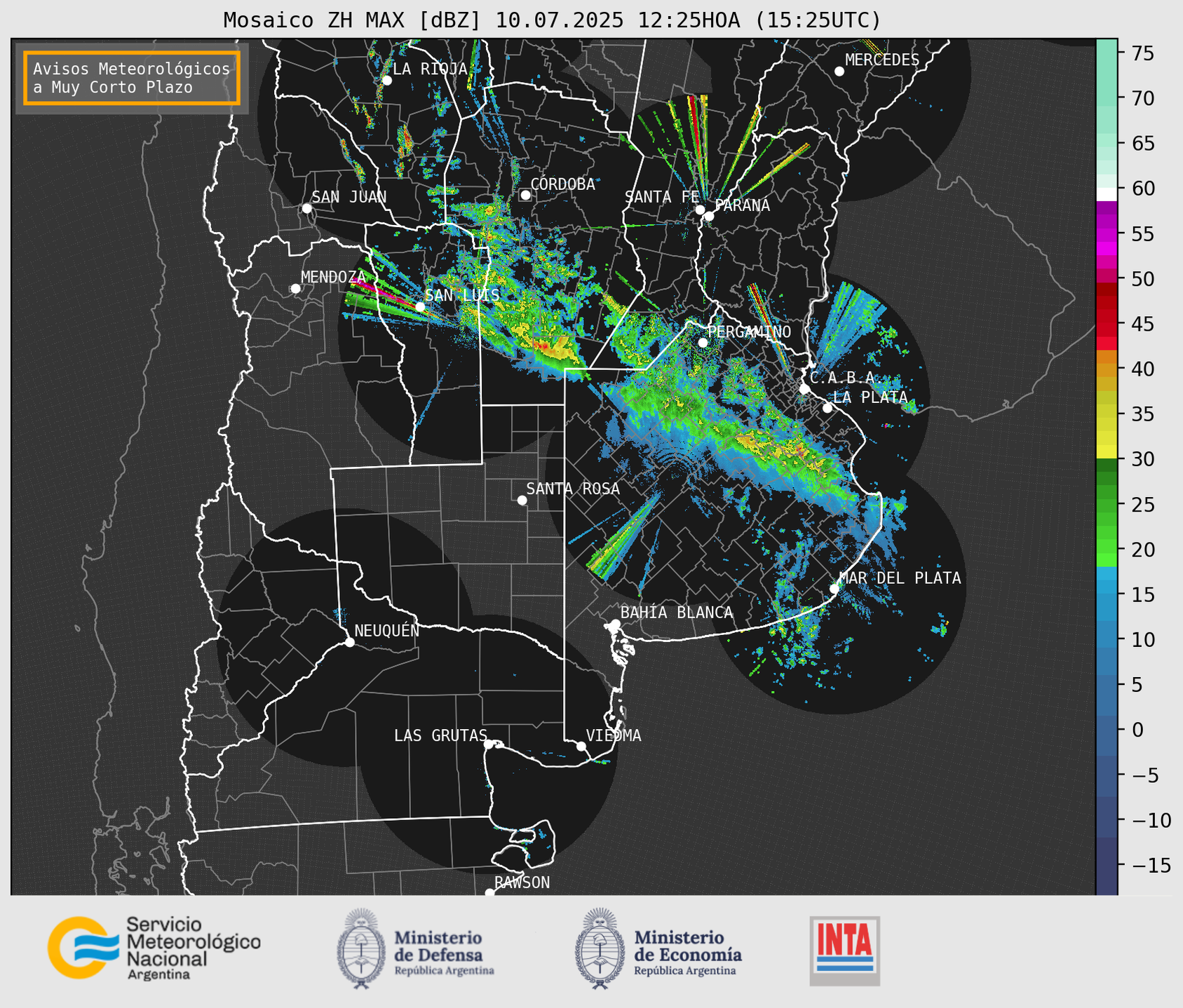
Task: Click the PERGAMINO map label
Action: coord(749,332)
